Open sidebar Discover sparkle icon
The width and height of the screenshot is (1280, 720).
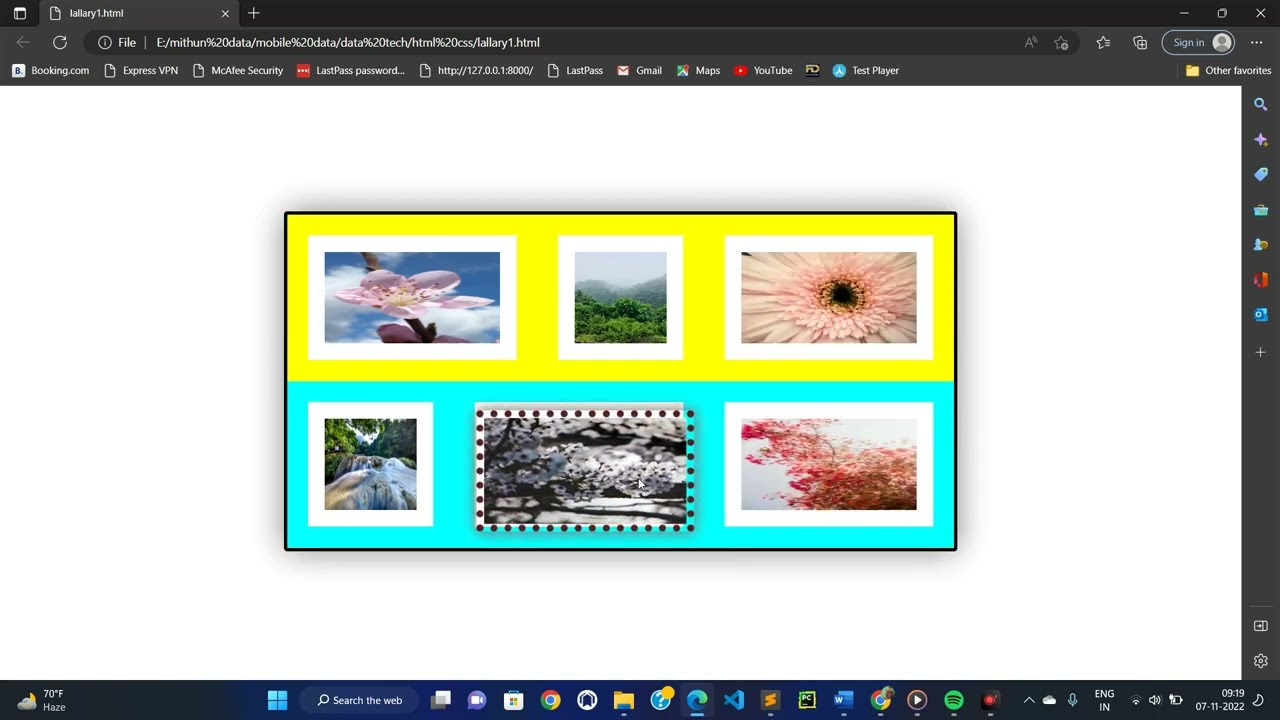(x=1261, y=139)
